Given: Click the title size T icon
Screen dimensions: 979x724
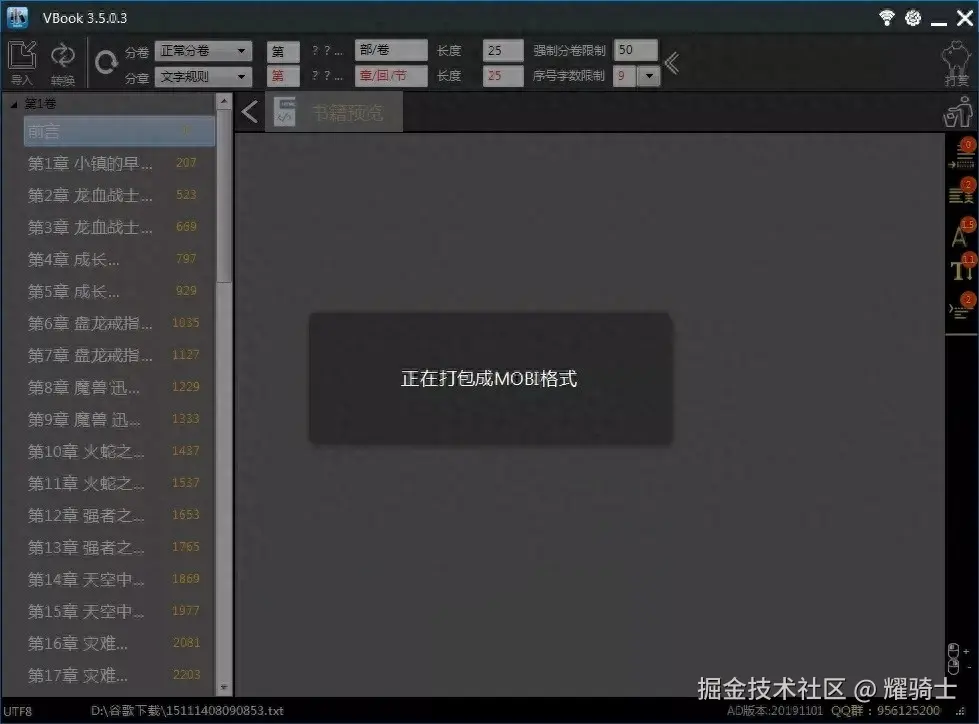Looking at the screenshot, I should pos(962,268).
